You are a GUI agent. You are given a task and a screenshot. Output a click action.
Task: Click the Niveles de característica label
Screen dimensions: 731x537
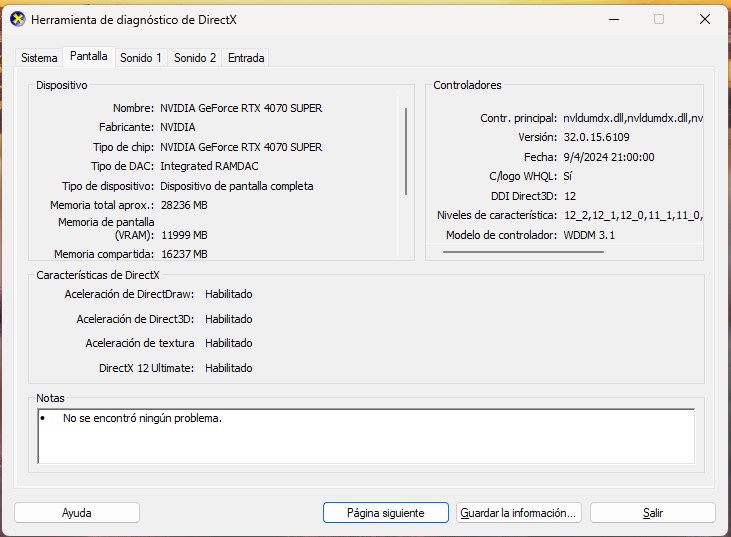click(497, 215)
